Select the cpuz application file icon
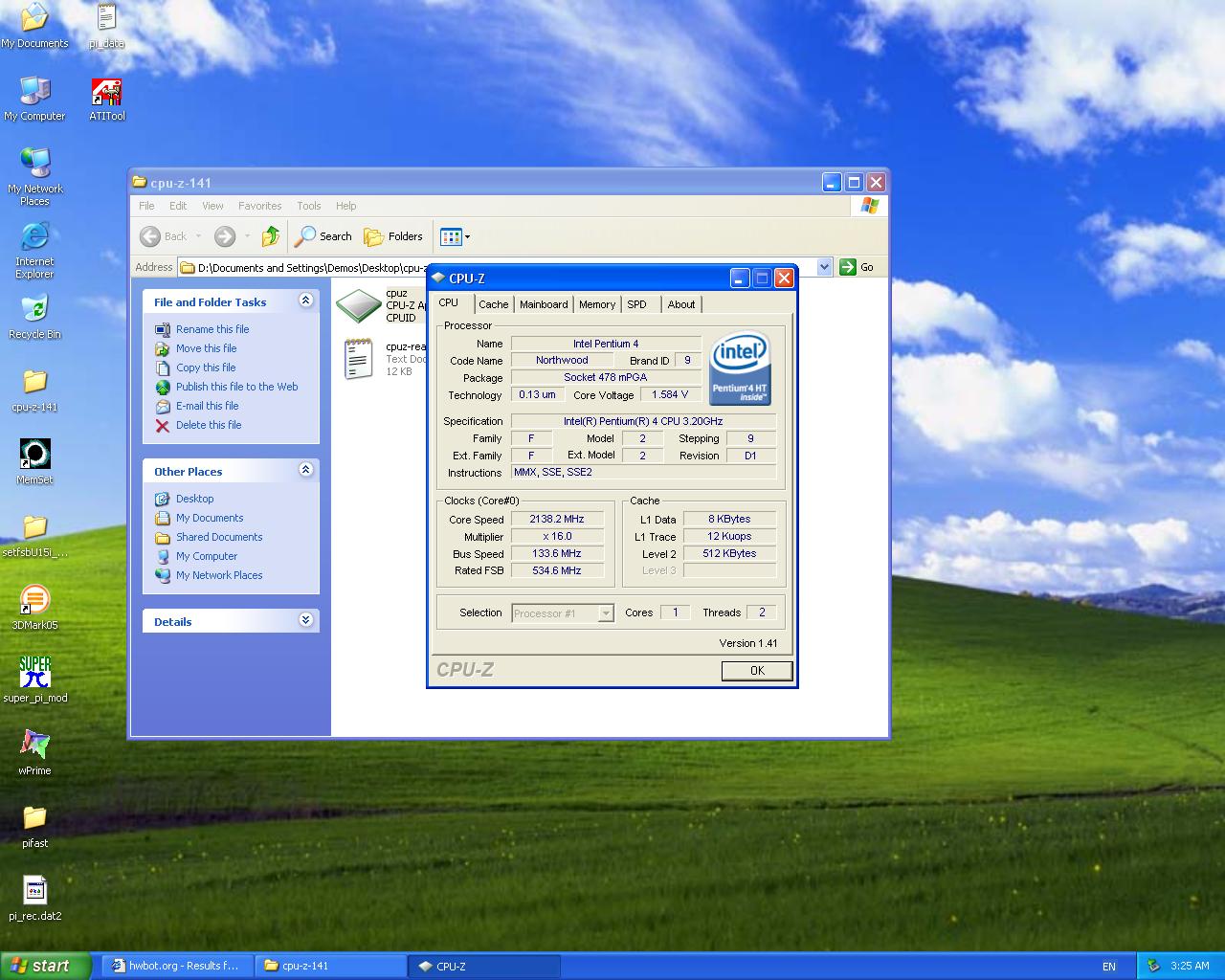This screenshot has width=1225, height=980. pos(359,305)
